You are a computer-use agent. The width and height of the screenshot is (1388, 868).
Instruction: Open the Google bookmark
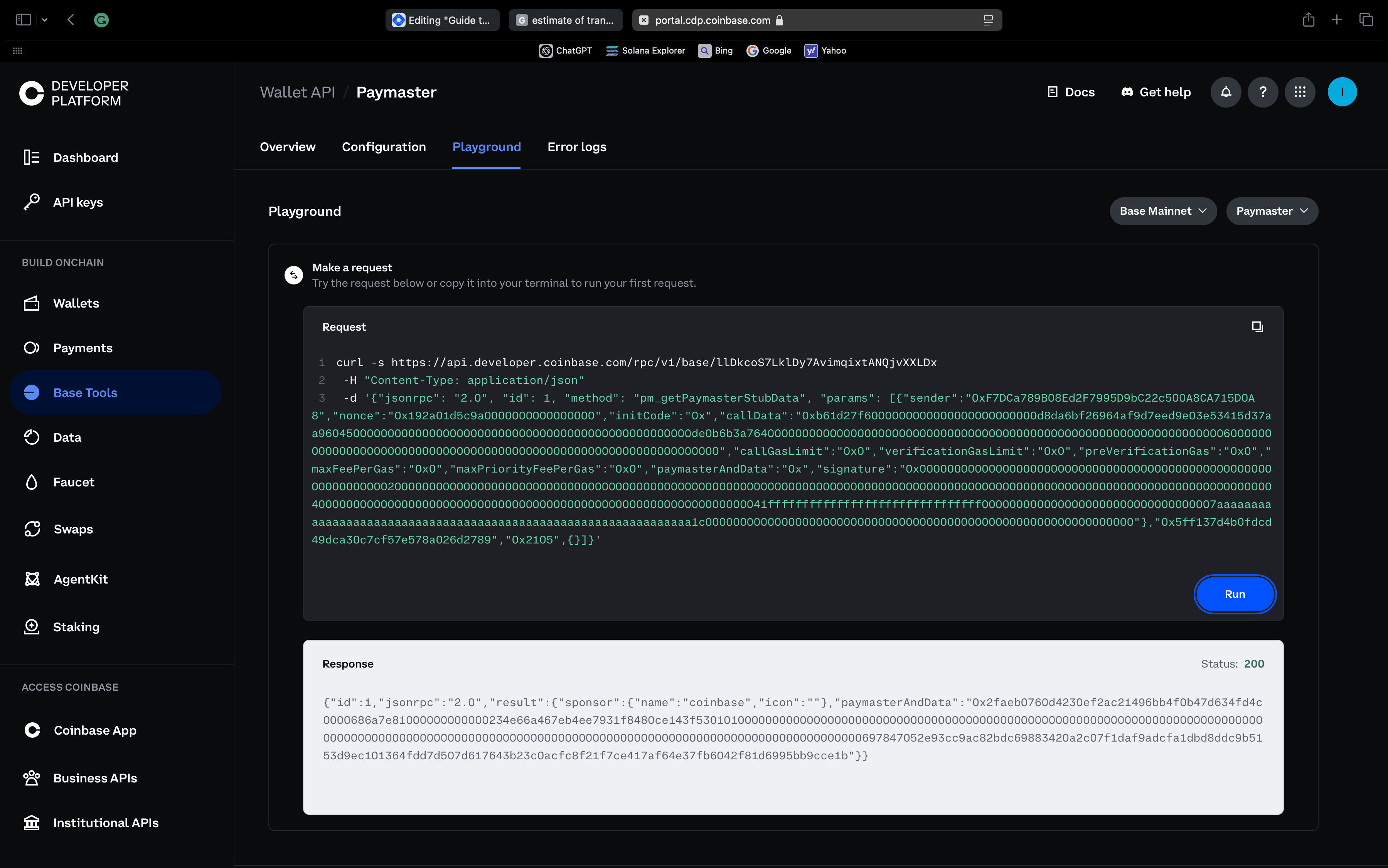point(769,50)
